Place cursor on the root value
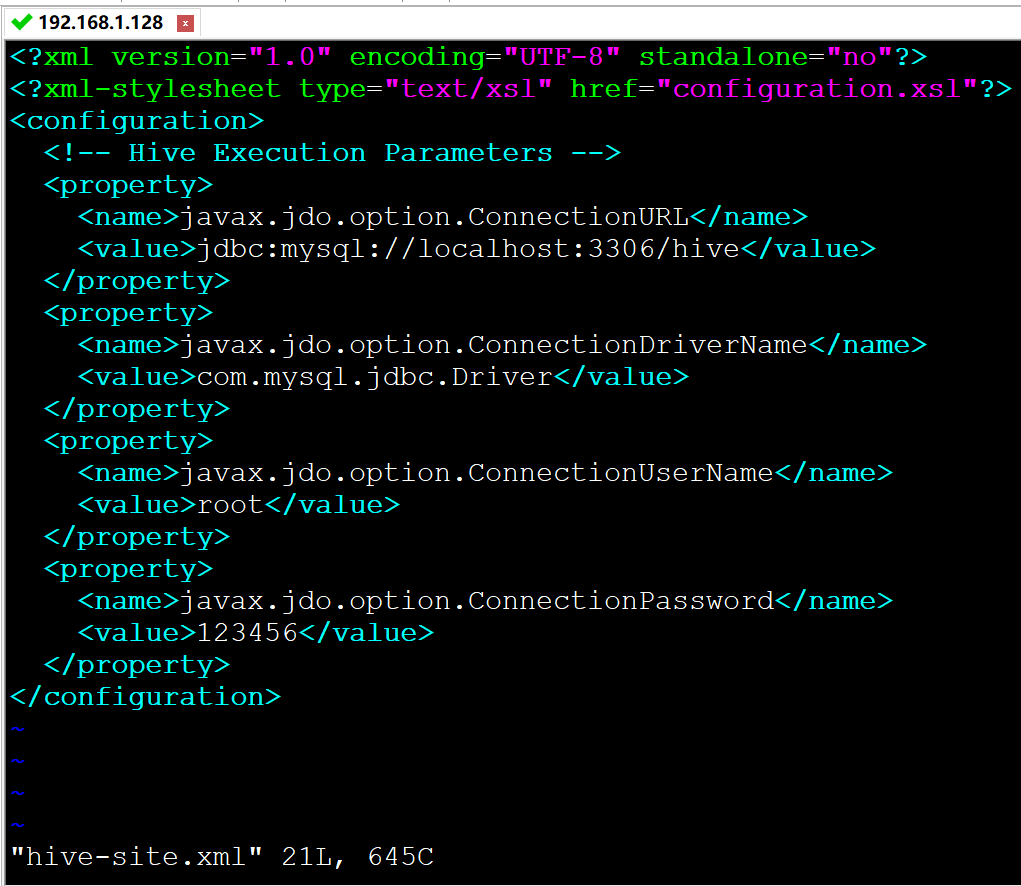This screenshot has height=886, width=1021. pyautogui.click(x=230, y=505)
